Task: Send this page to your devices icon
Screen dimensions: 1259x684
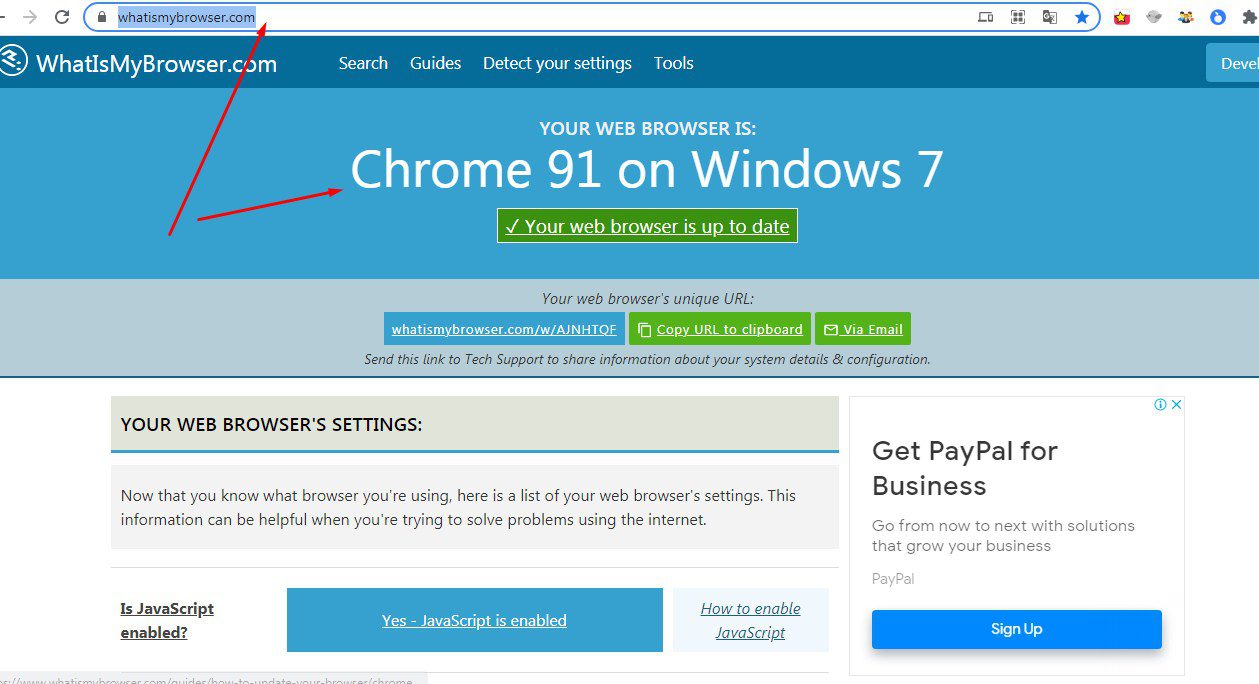Action: point(985,17)
